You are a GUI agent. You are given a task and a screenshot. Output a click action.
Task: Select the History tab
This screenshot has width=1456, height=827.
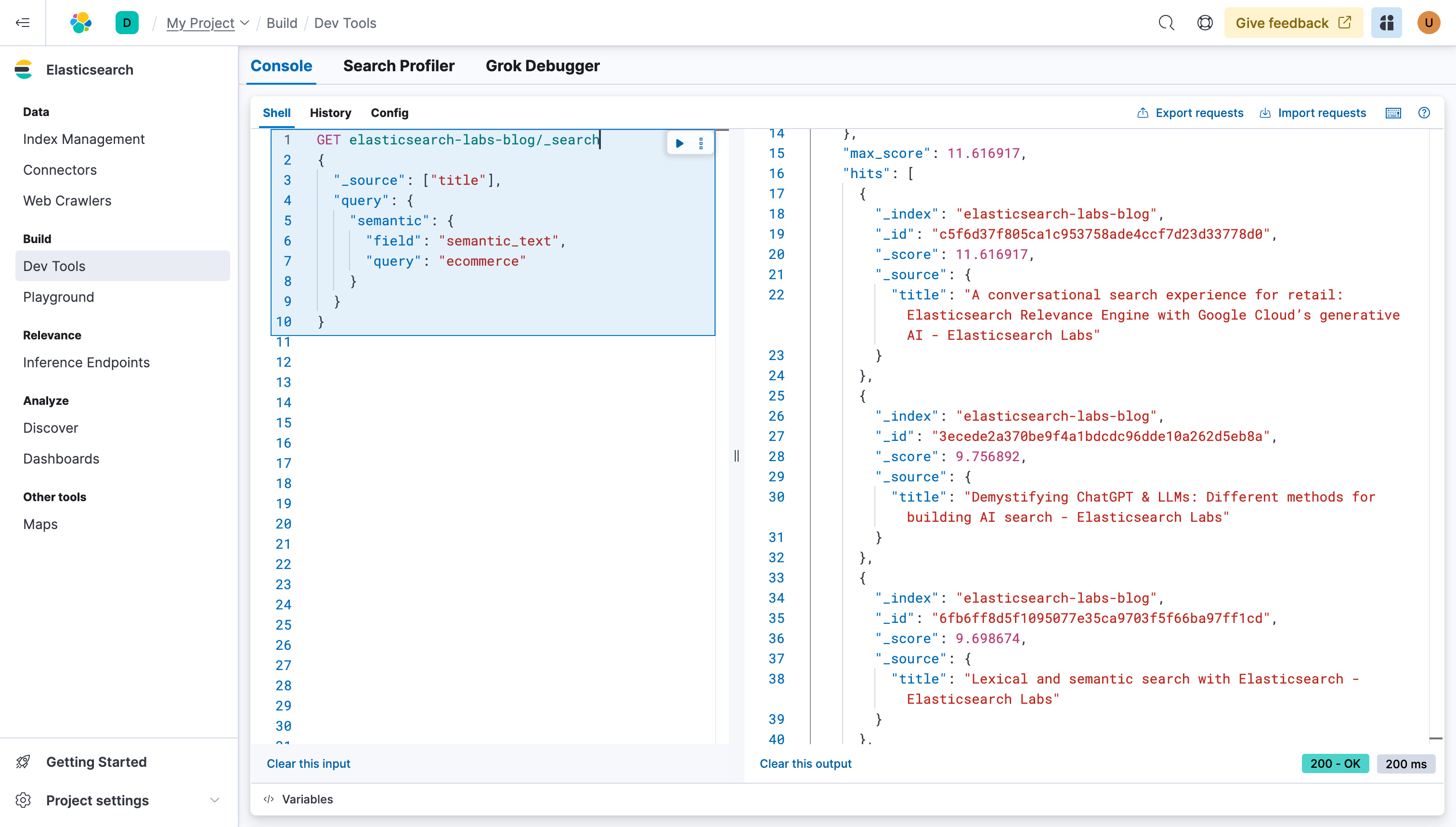pyautogui.click(x=330, y=113)
